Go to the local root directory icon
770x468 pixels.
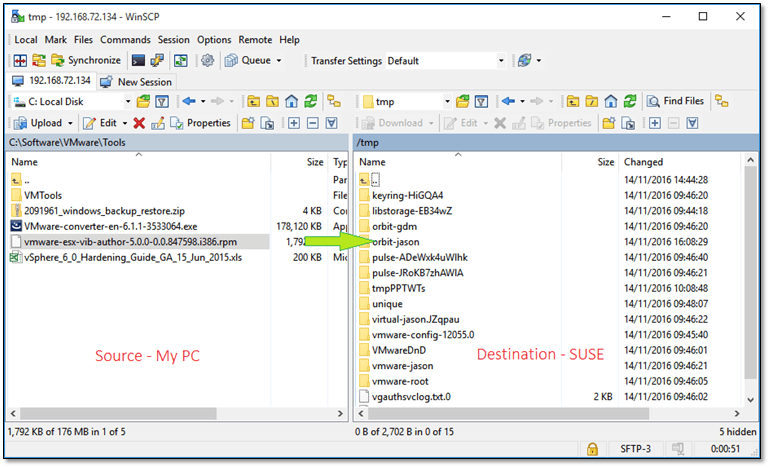[272, 102]
